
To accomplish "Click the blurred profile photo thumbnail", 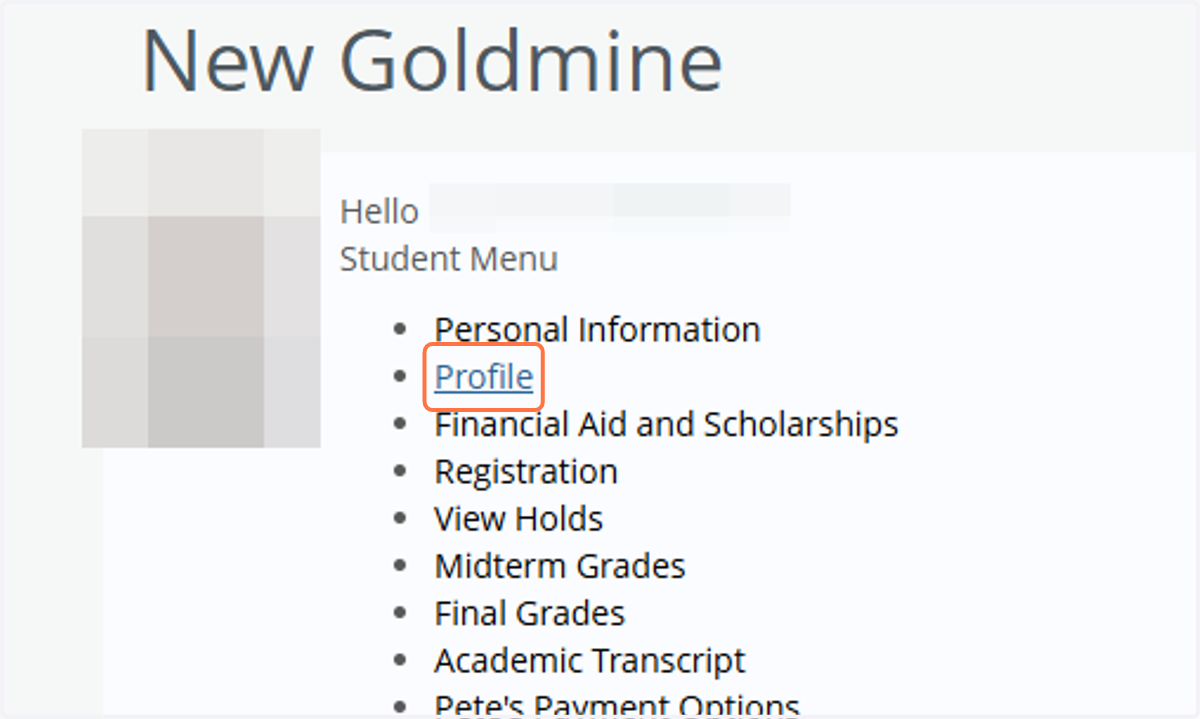I will click(201, 288).
